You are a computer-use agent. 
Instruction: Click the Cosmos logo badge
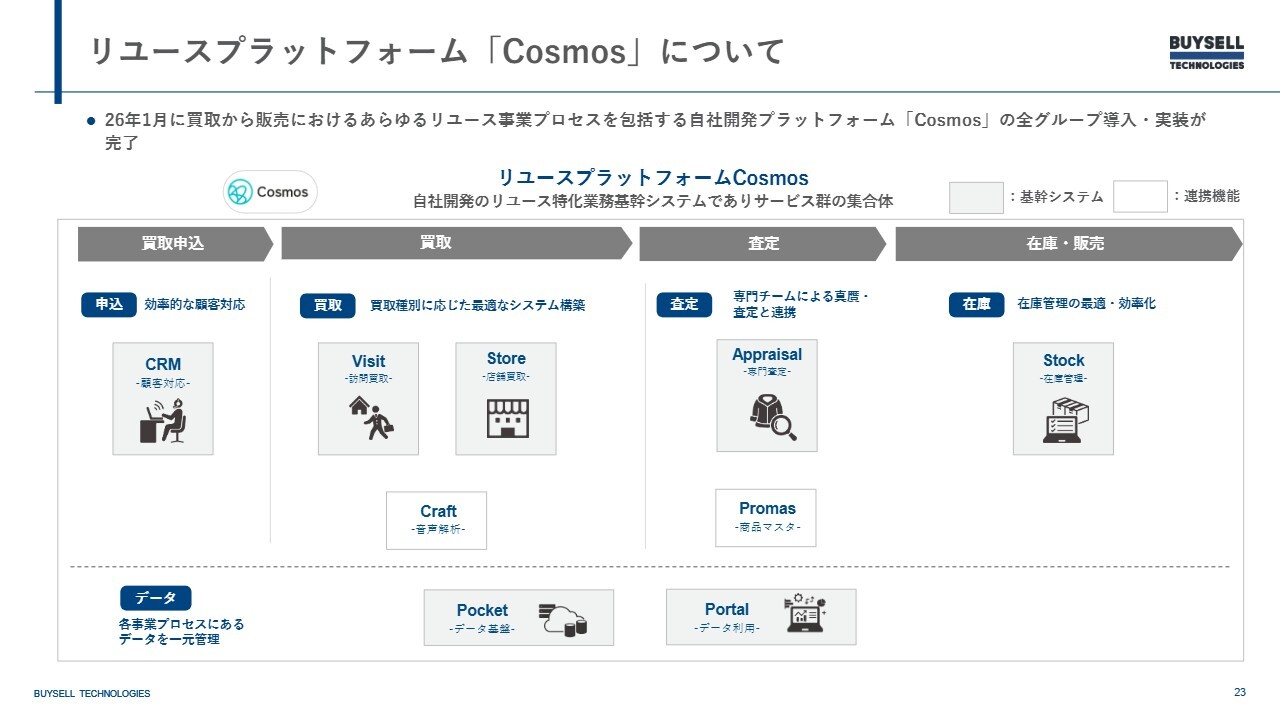(270, 192)
